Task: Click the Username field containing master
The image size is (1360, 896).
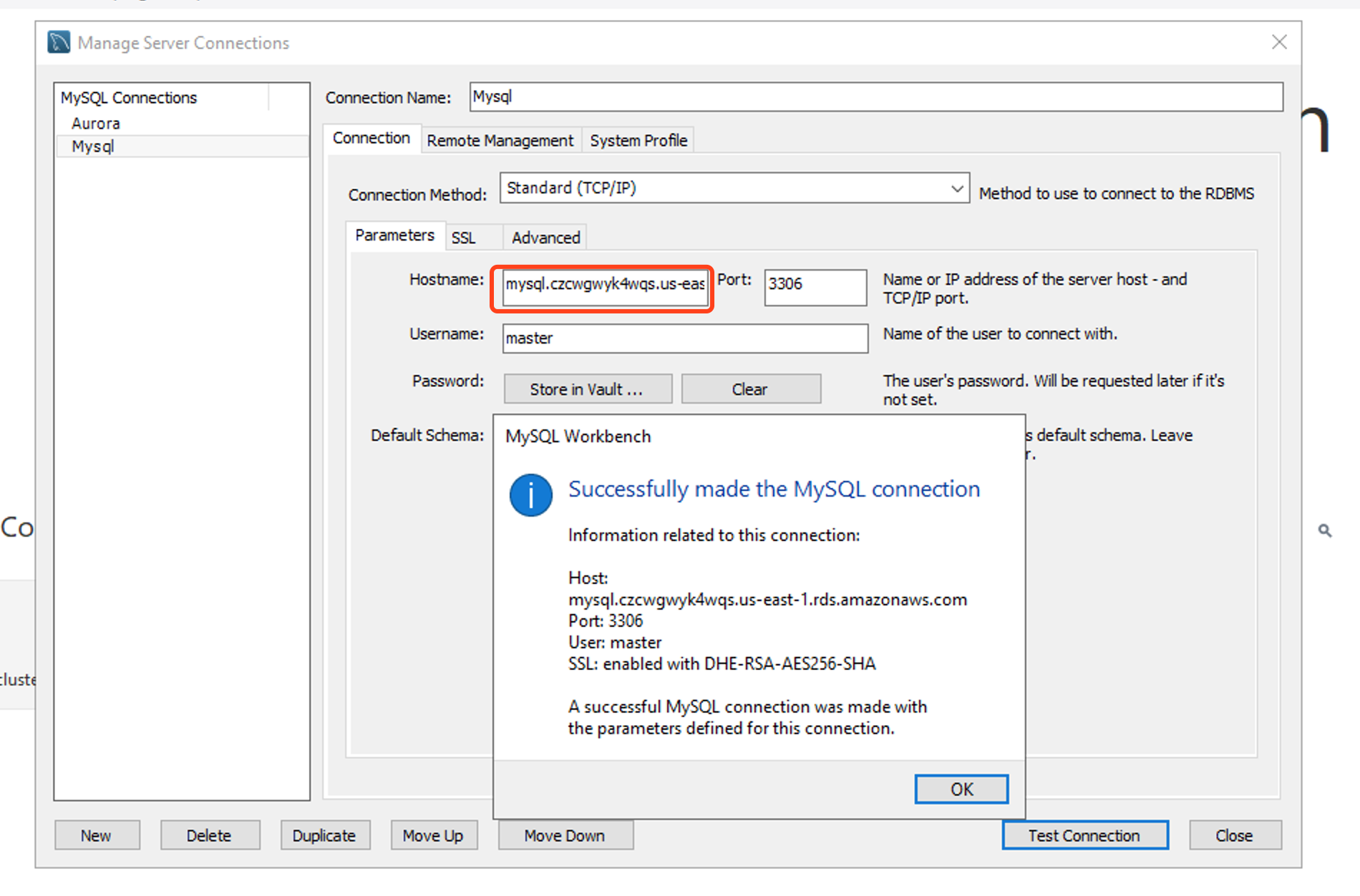Action: pyautogui.click(x=685, y=338)
